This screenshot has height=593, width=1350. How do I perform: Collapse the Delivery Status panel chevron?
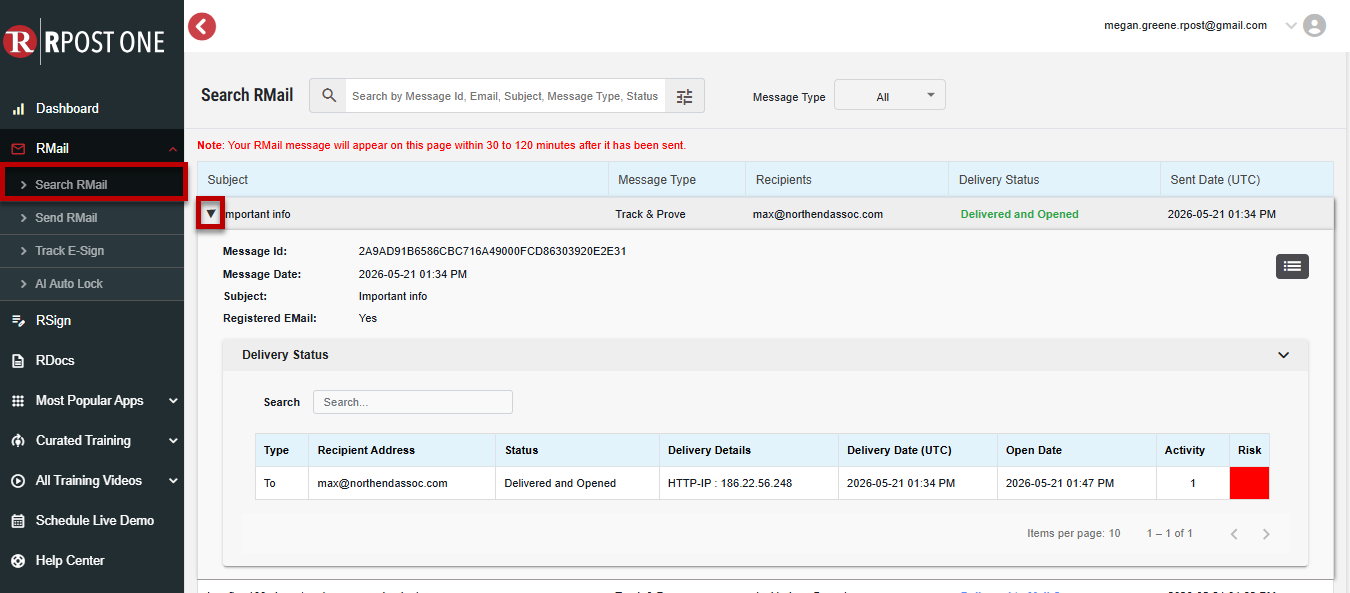pos(1284,355)
